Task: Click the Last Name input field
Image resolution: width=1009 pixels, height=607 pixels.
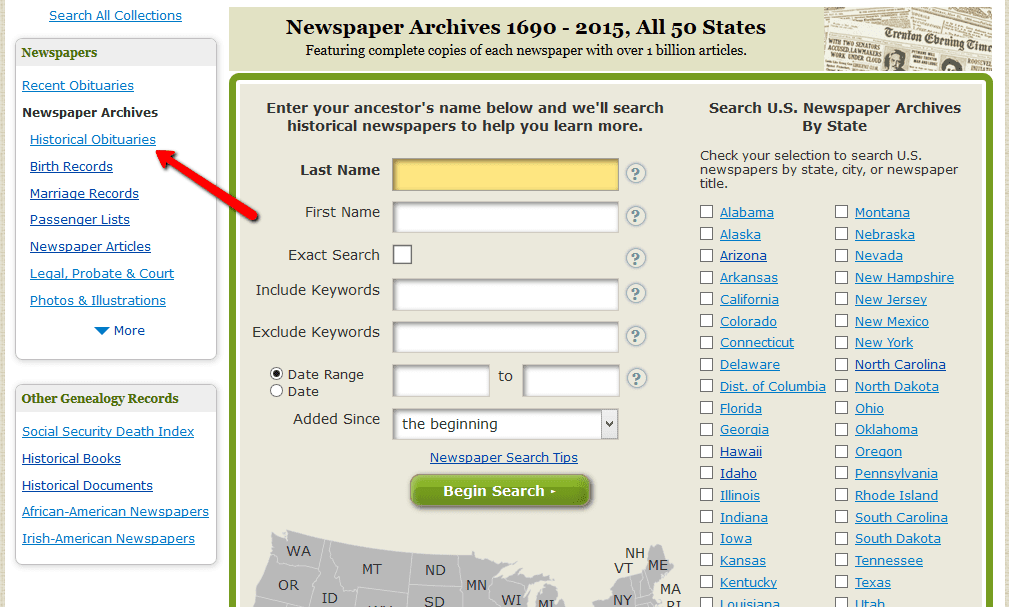Action: (505, 174)
